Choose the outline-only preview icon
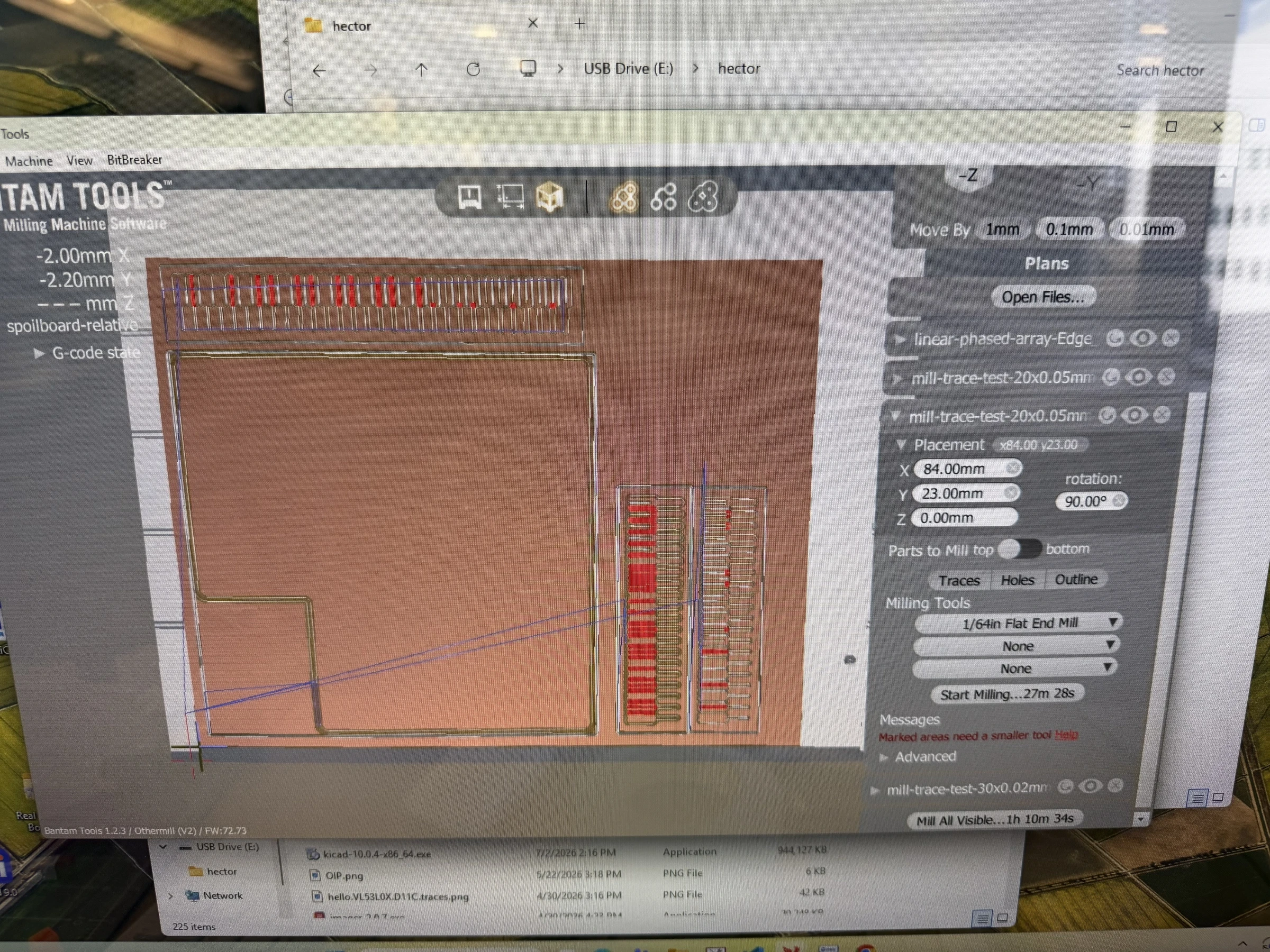Viewport: 1270px width, 952px height. coord(703,197)
